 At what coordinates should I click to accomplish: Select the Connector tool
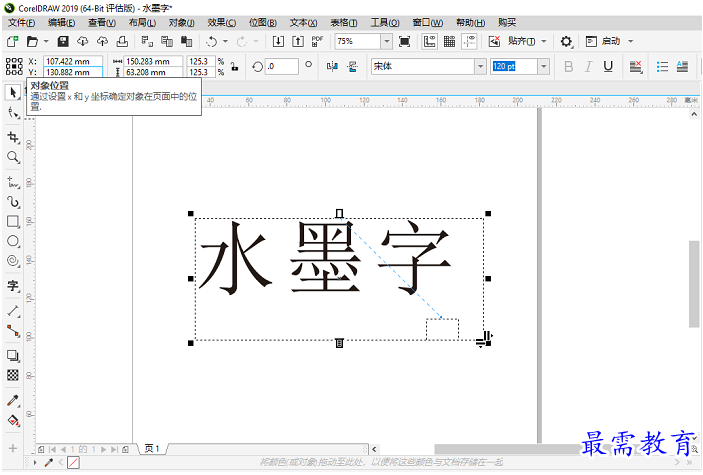pos(13,331)
